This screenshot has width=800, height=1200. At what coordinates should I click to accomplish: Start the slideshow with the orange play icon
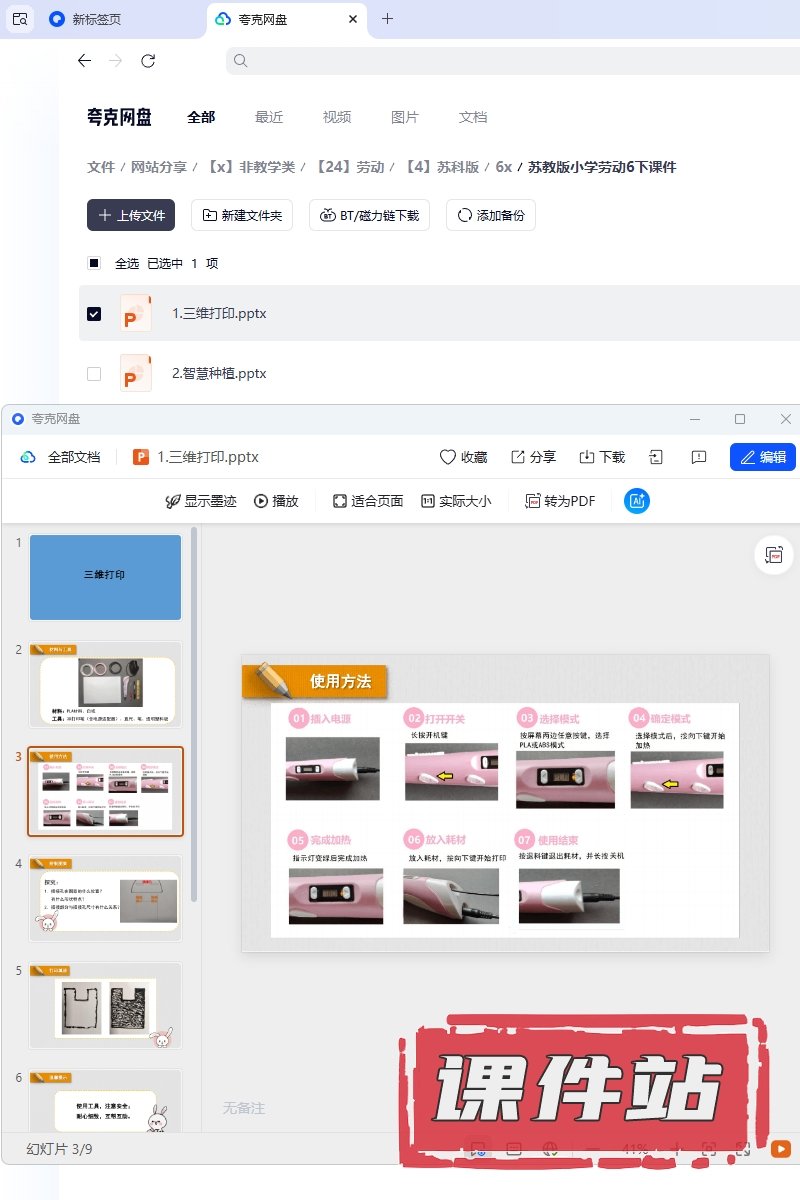(780, 1150)
